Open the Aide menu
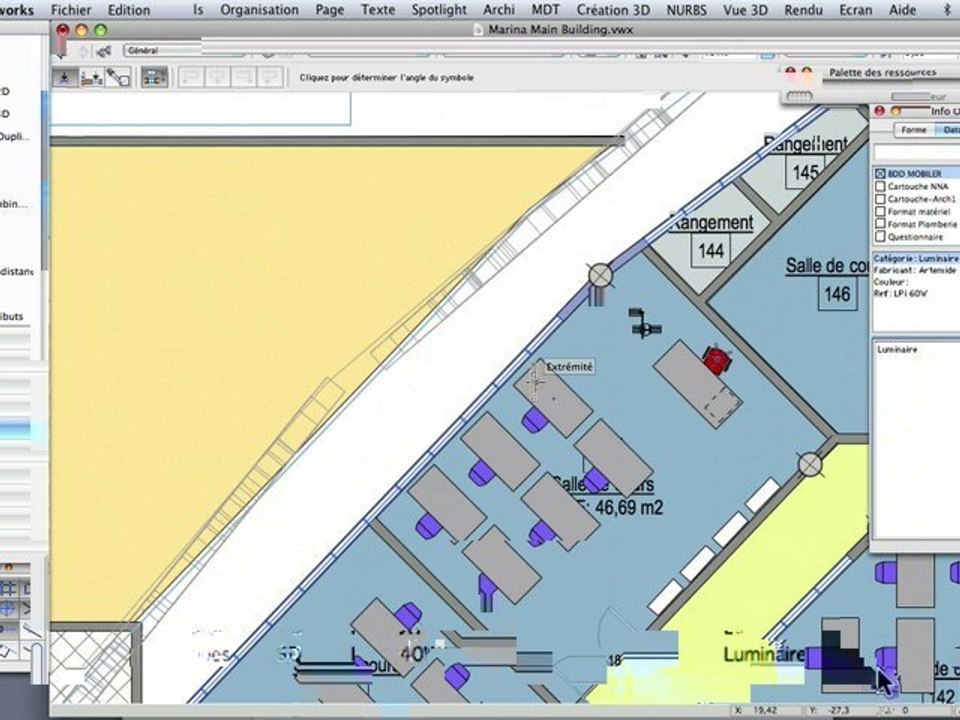The height and width of the screenshot is (720, 960). 902,10
